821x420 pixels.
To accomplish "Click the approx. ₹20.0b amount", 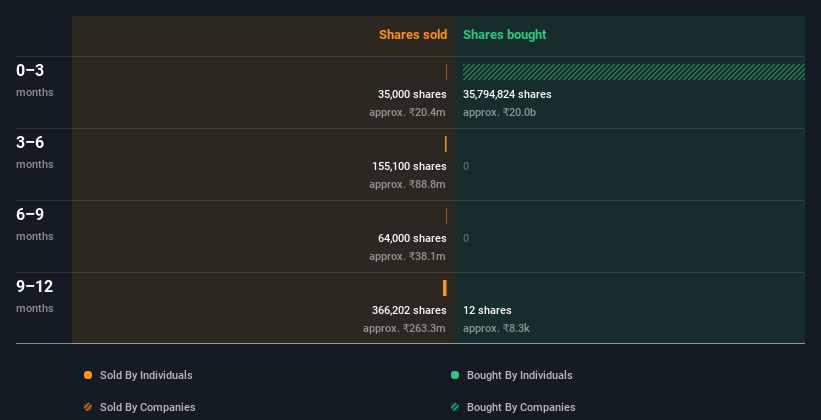I will 500,112.
